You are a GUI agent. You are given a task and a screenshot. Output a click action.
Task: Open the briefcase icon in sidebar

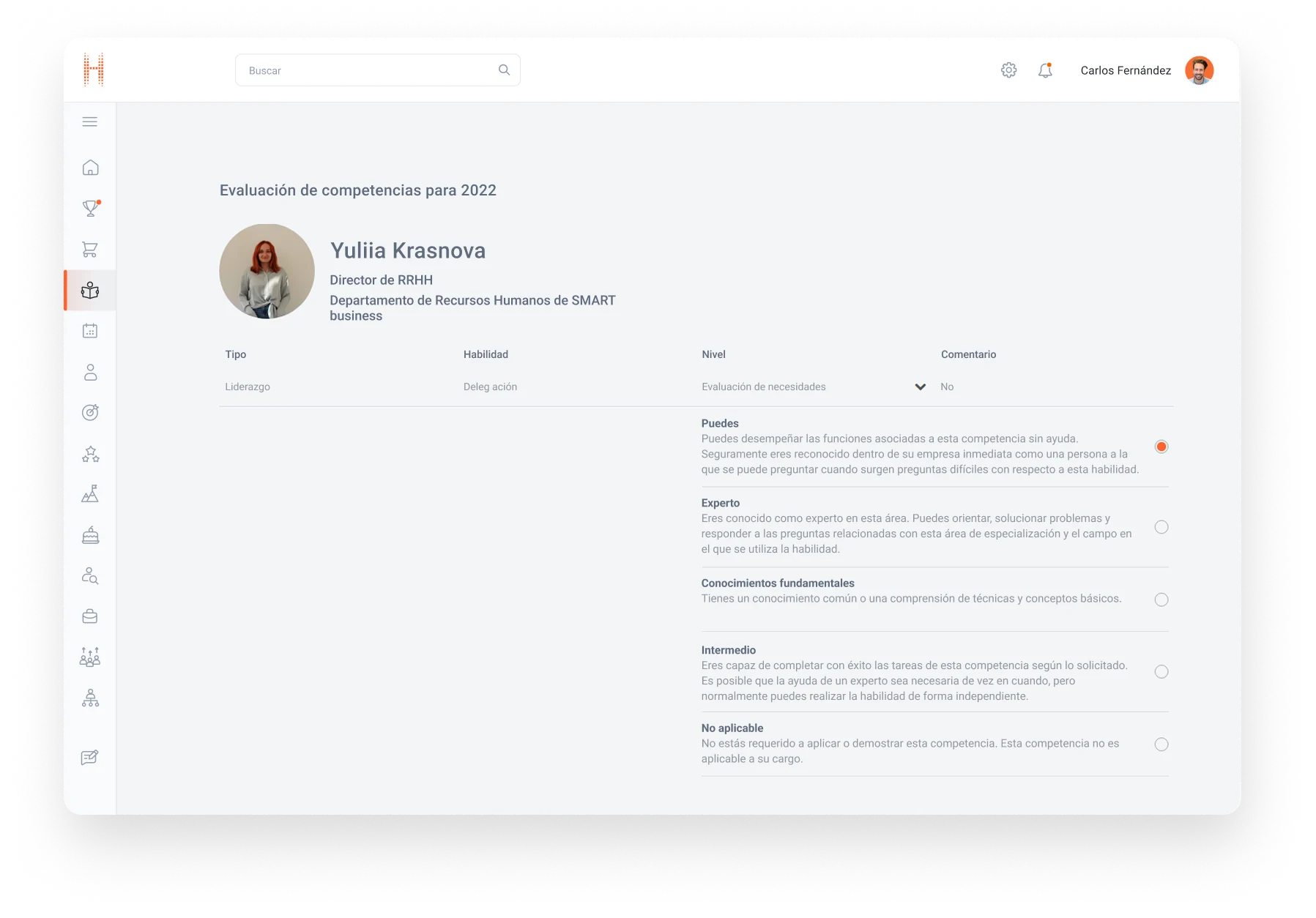[x=90, y=616]
